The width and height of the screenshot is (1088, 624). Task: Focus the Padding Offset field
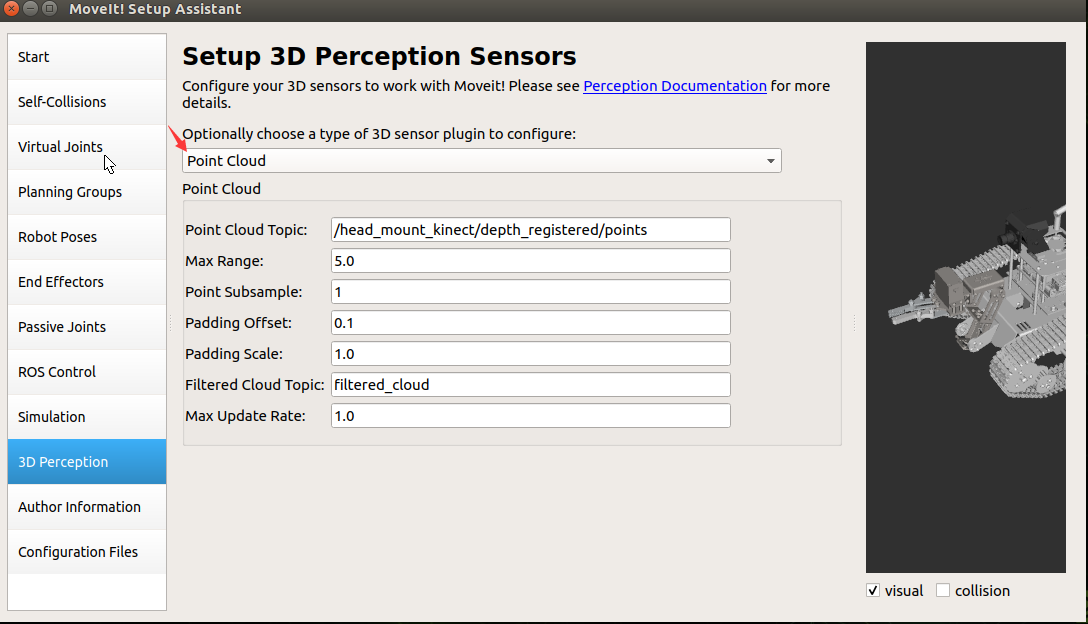coord(531,323)
